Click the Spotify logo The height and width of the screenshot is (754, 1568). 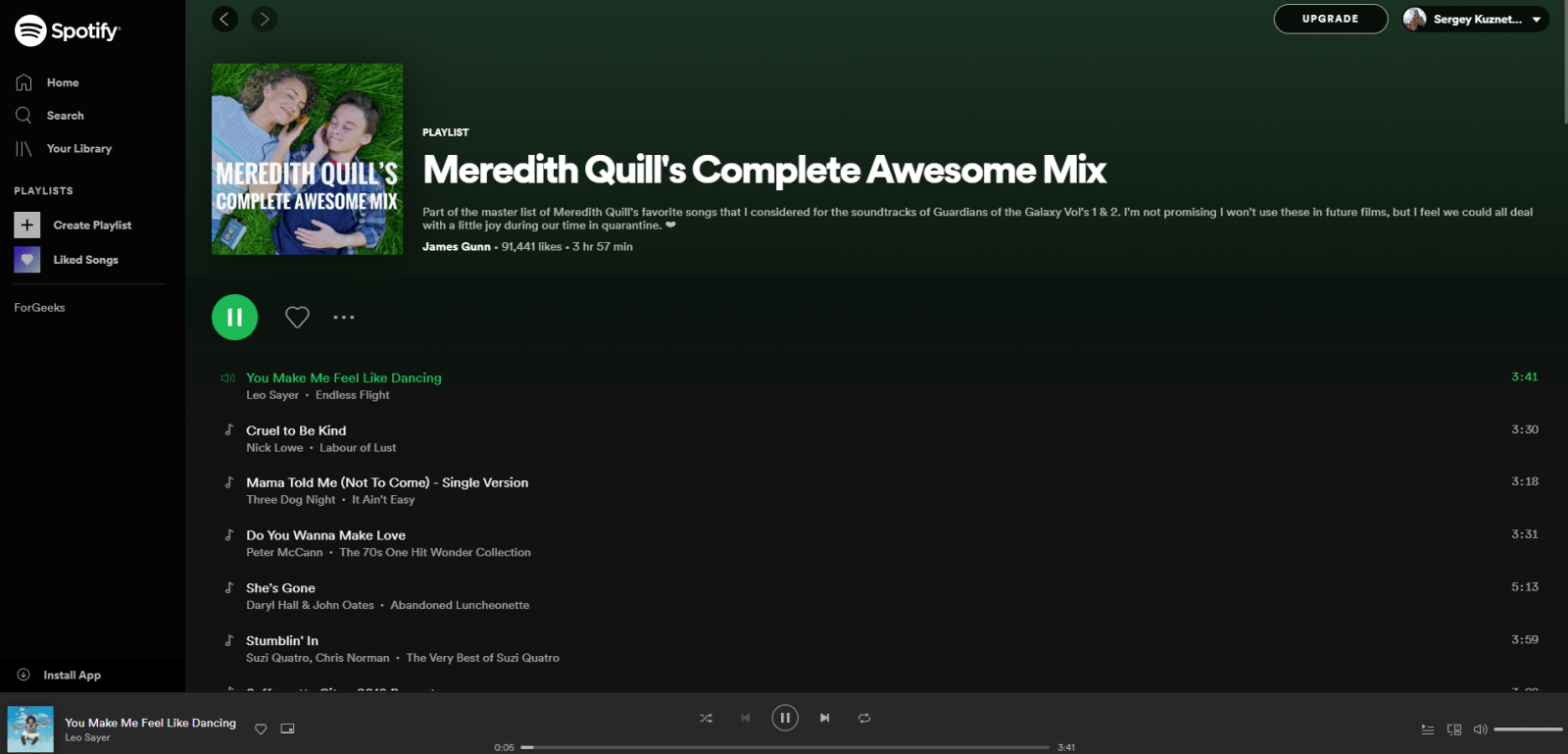click(67, 31)
